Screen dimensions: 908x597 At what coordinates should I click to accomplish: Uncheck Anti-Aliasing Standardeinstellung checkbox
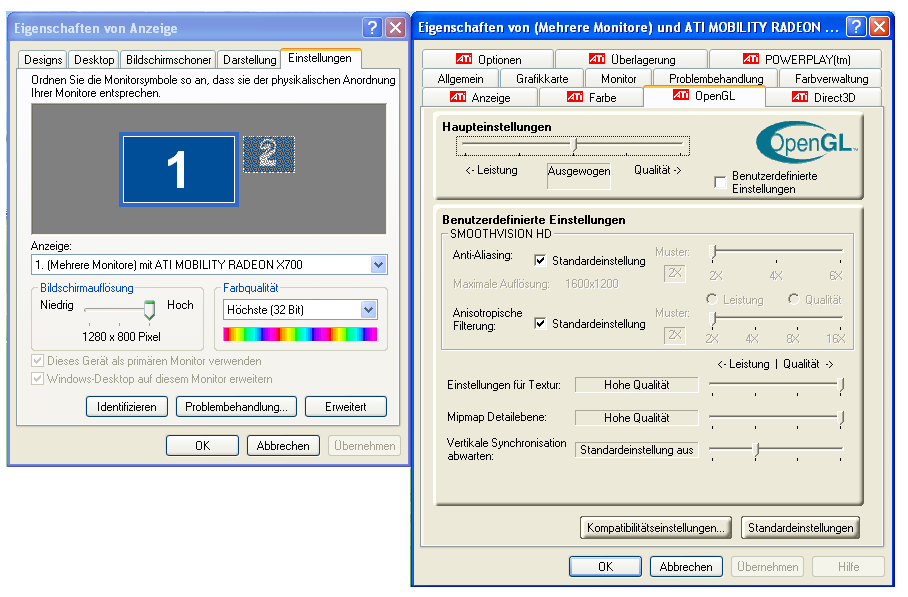(x=540, y=261)
